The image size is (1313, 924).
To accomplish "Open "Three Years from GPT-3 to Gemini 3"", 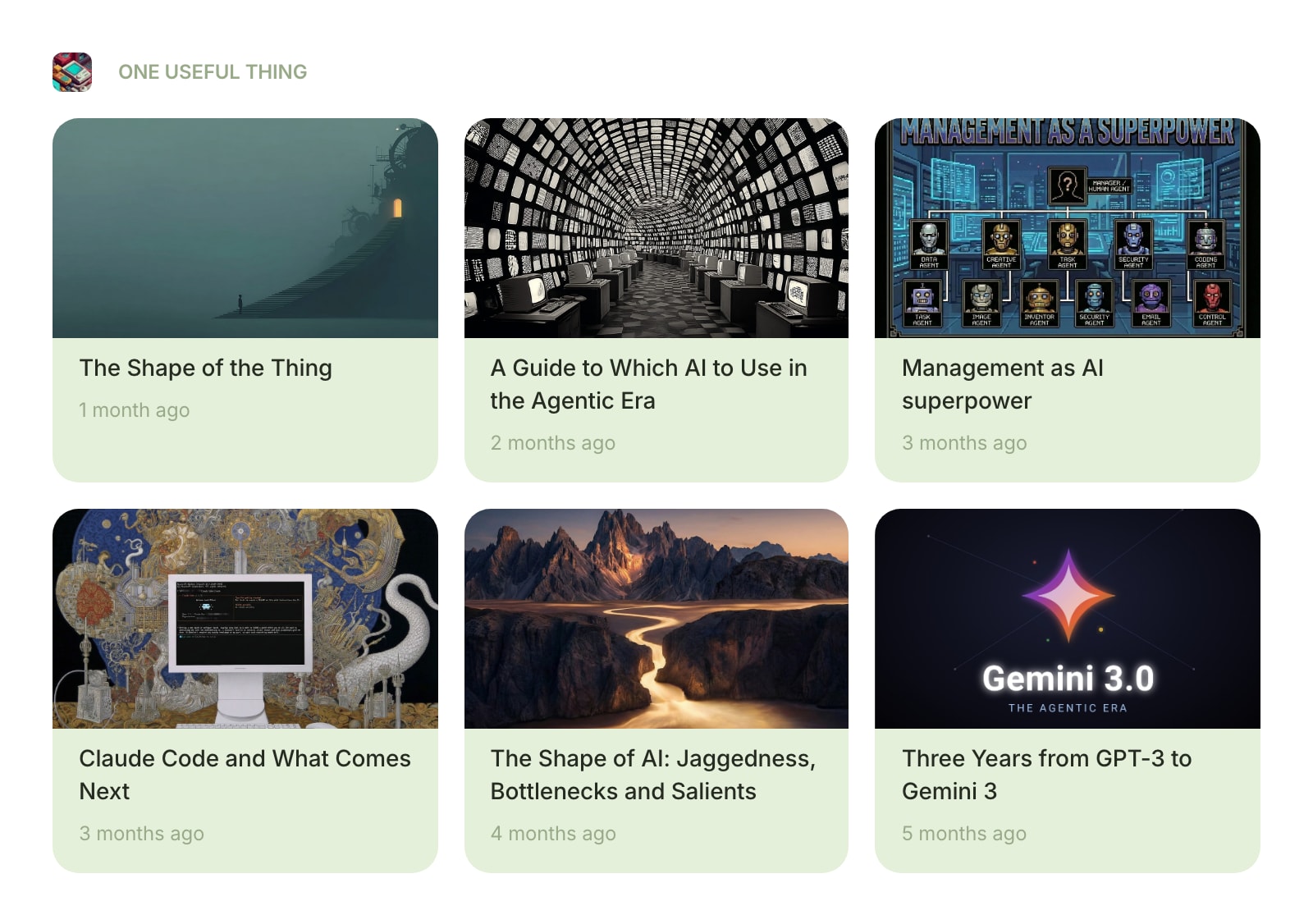I will [1046, 775].
